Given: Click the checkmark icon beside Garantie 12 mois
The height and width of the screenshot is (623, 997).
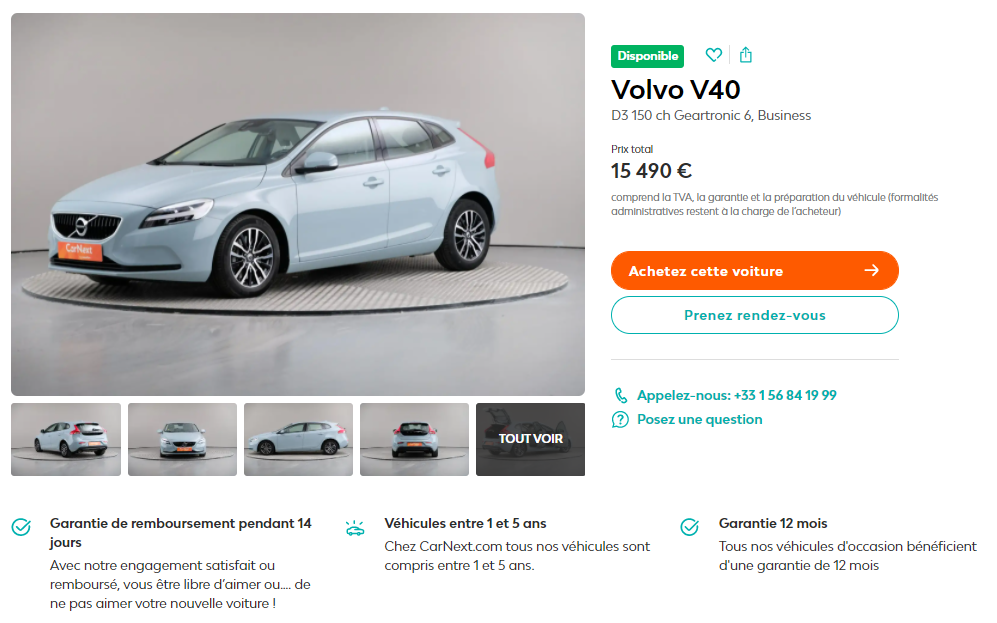Looking at the screenshot, I should [x=689, y=527].
